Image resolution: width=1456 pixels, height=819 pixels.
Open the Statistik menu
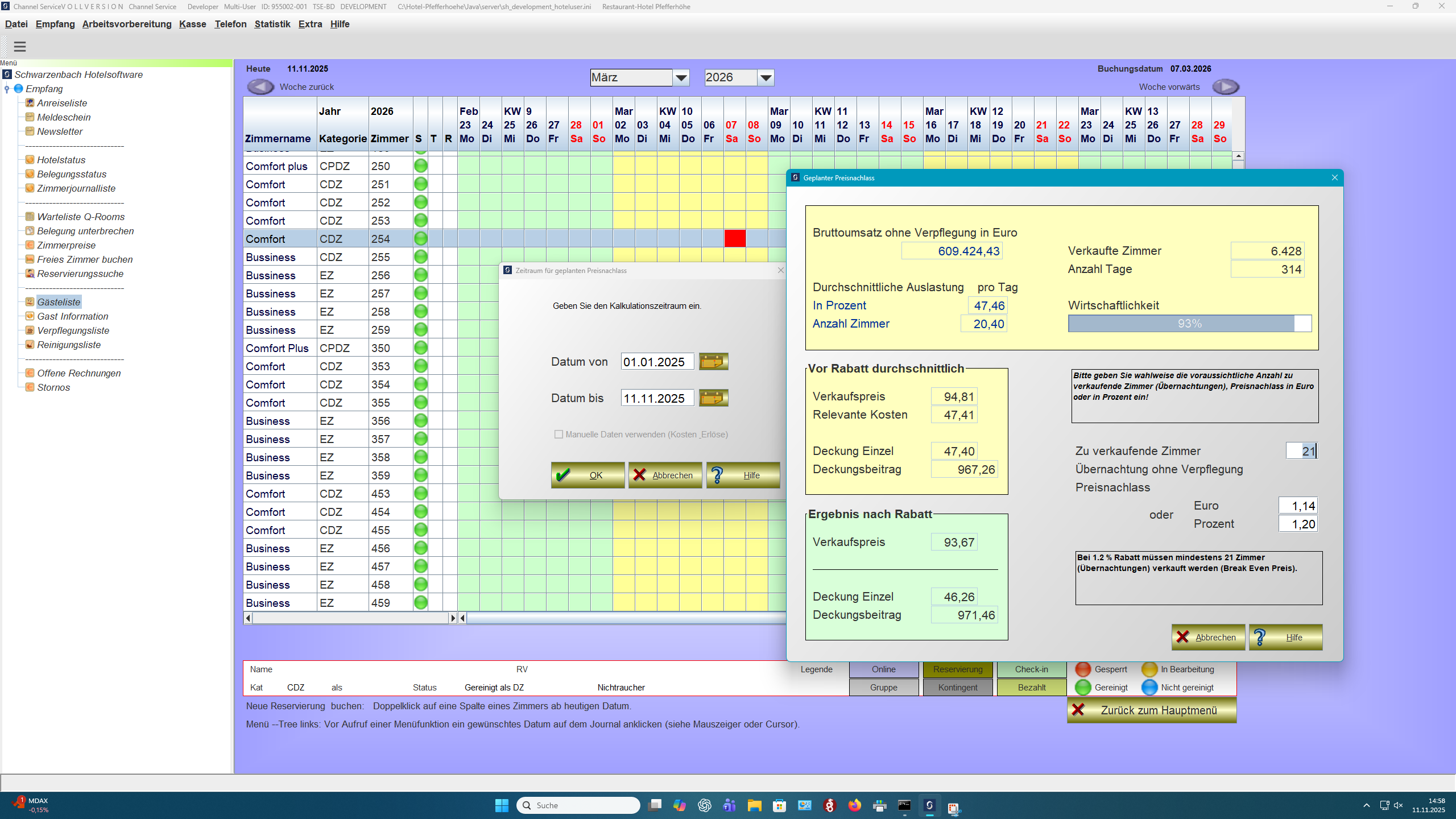pyautogui.click(x=272, y=24)
